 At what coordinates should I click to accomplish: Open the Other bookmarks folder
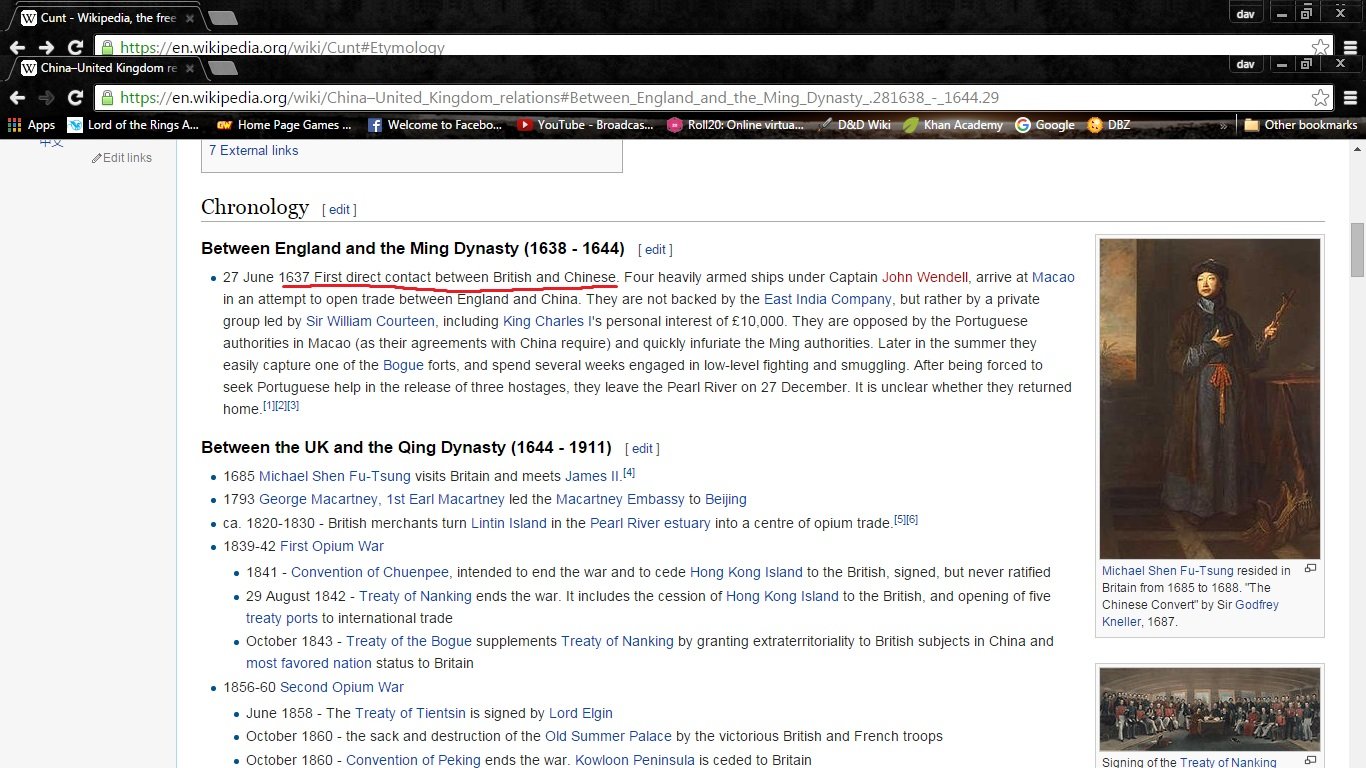1300,125
